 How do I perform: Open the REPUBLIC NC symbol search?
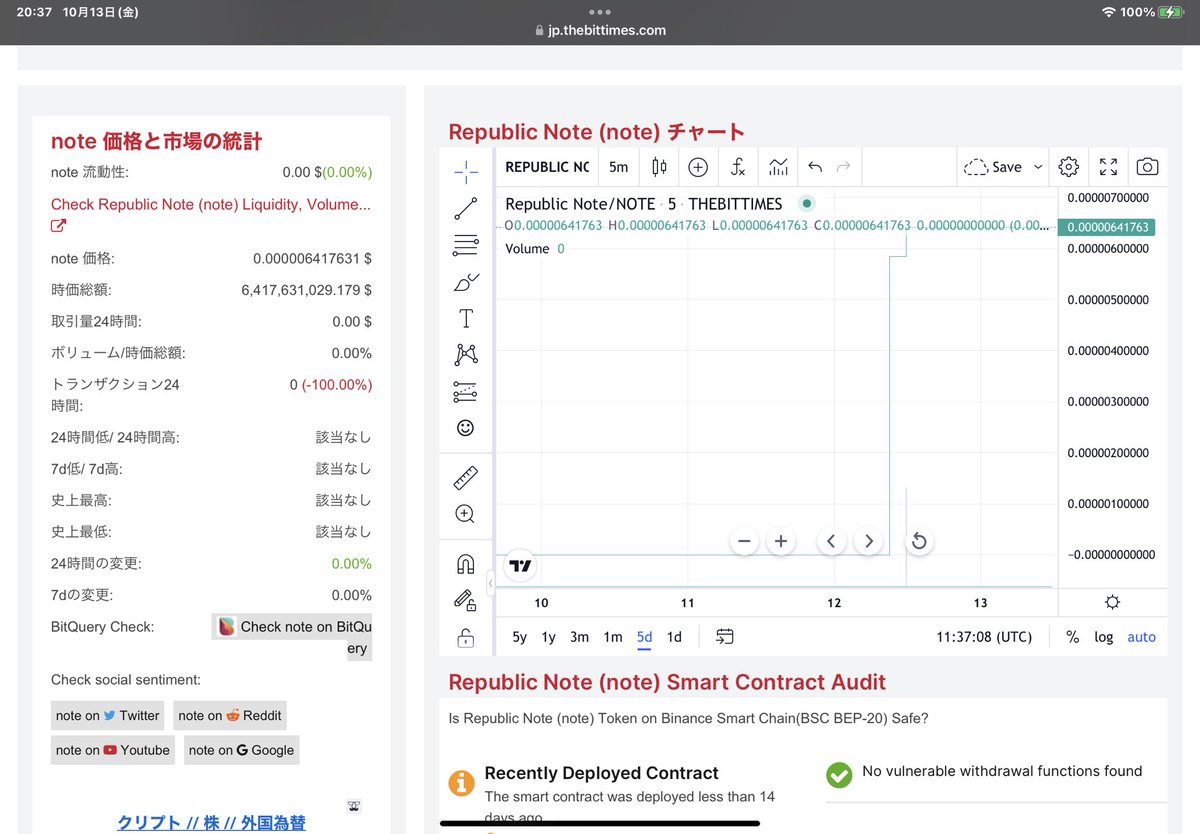point(547,167)
